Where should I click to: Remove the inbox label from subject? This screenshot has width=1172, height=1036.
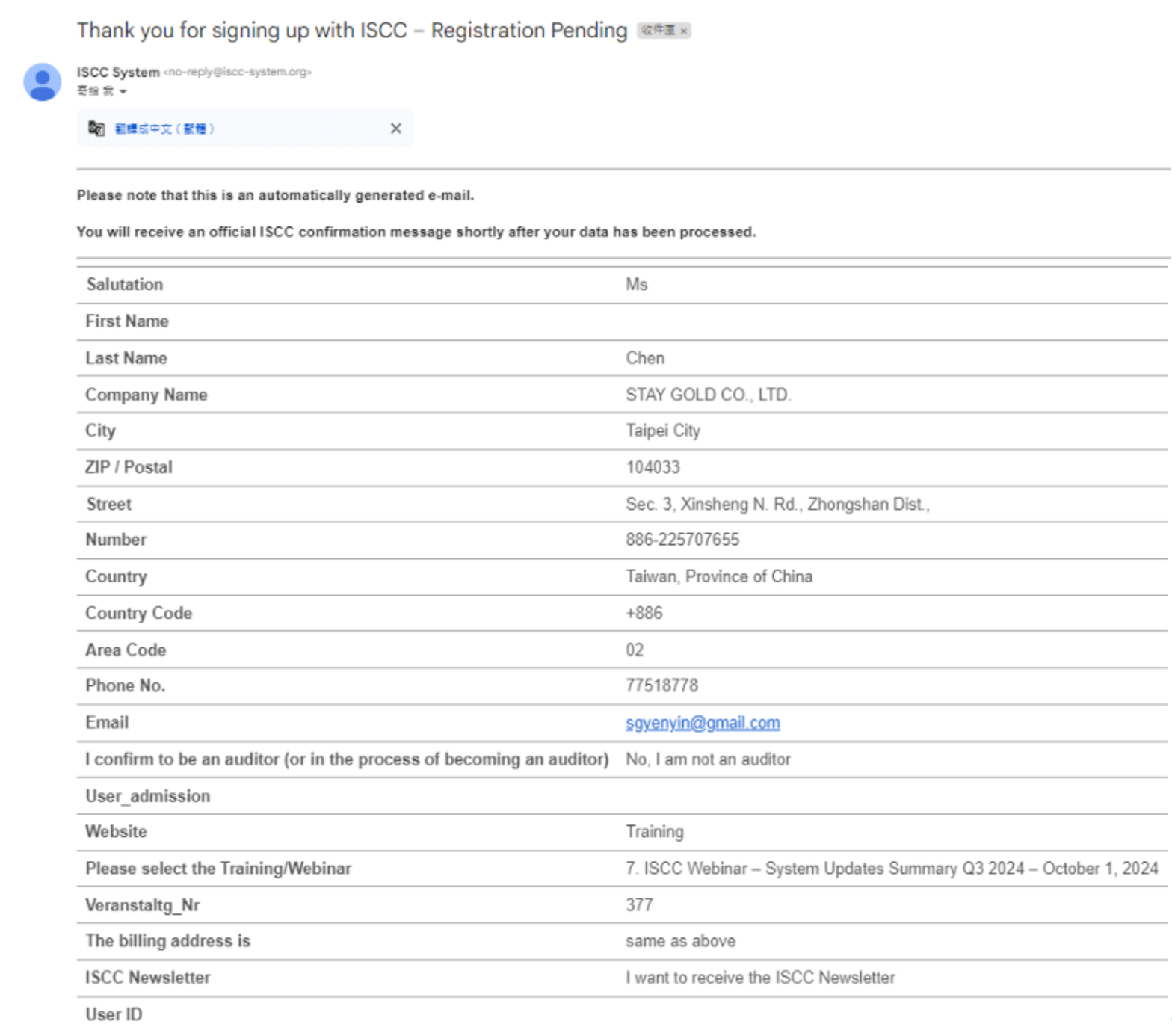click(x=683, y=31)
